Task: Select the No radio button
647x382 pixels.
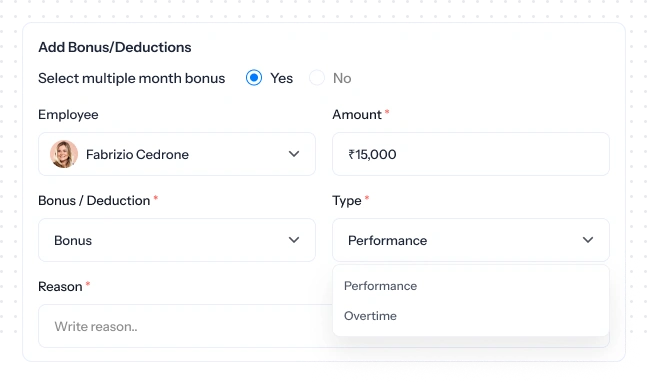Action: click(317, 78)
